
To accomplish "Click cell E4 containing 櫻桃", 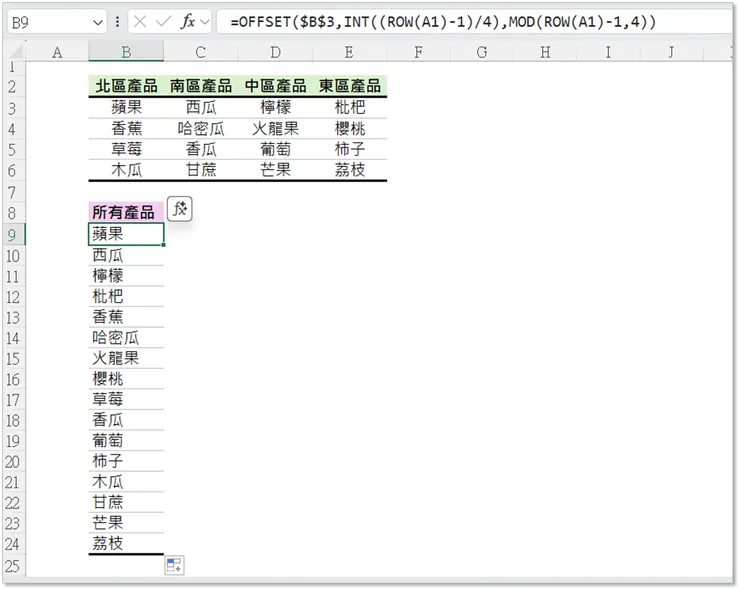I will coord(350,128).
